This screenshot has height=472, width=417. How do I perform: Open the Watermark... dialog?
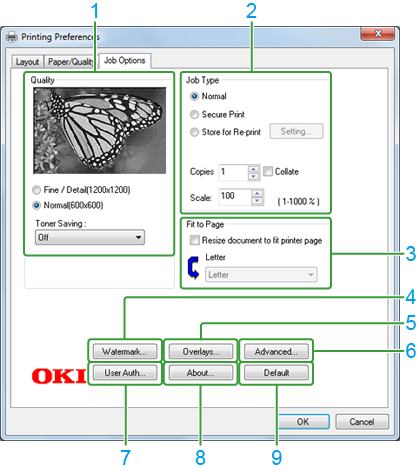click(x=125, y=351)
